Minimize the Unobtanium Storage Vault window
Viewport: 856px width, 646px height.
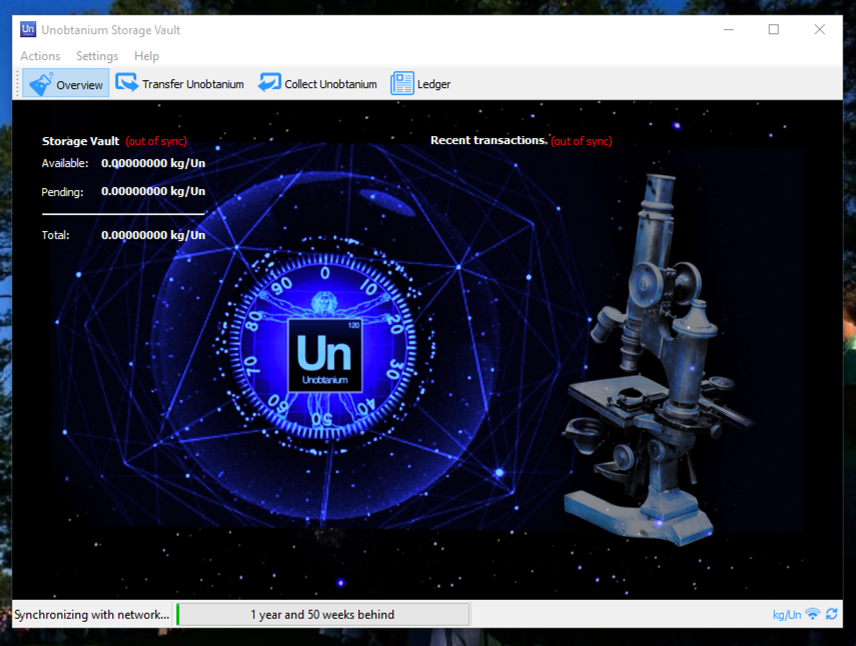(727, 30)
